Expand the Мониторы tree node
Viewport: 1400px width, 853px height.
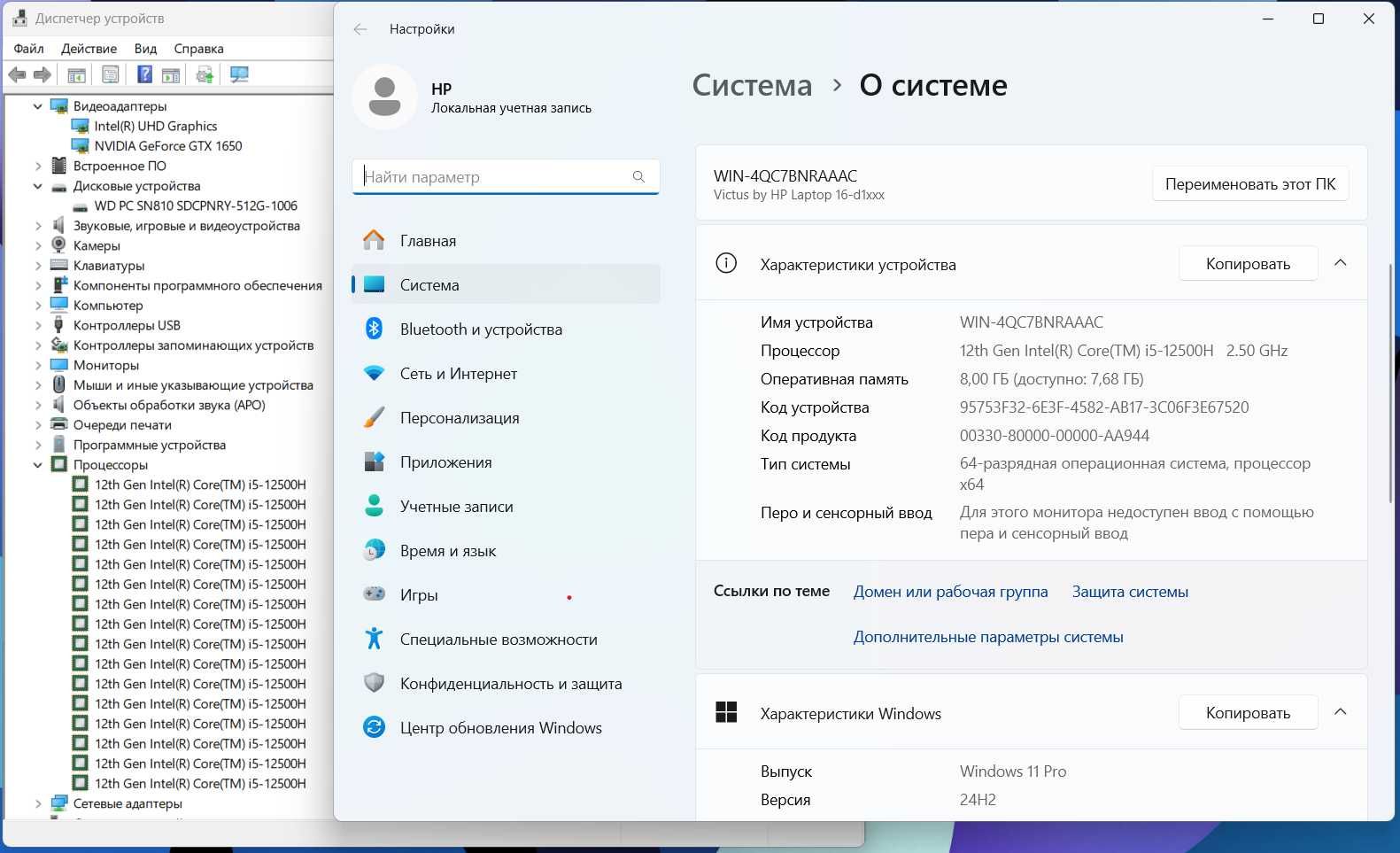pos(37,365)
